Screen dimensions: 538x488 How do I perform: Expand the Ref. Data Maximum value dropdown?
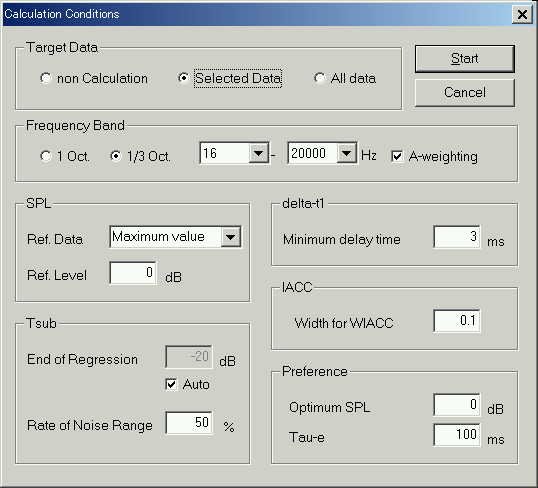(231, 237)
